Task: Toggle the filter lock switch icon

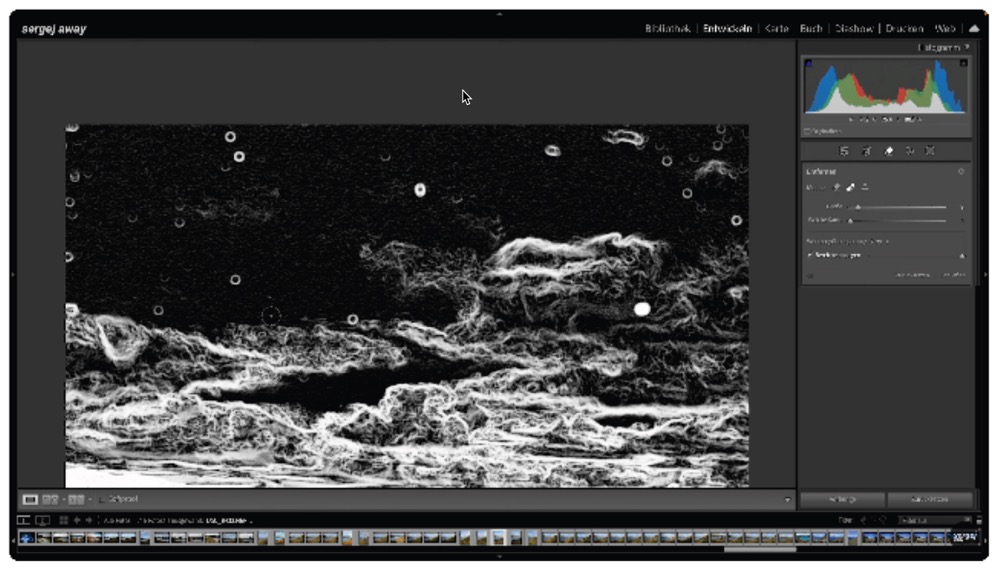Action: 979,521
